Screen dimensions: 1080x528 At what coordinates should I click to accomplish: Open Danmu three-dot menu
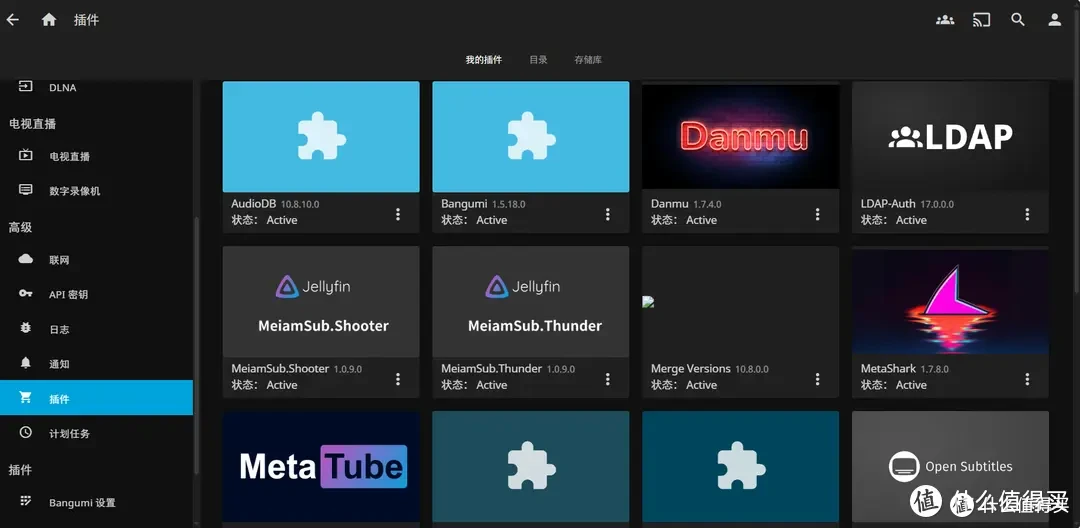click(818, 214)
